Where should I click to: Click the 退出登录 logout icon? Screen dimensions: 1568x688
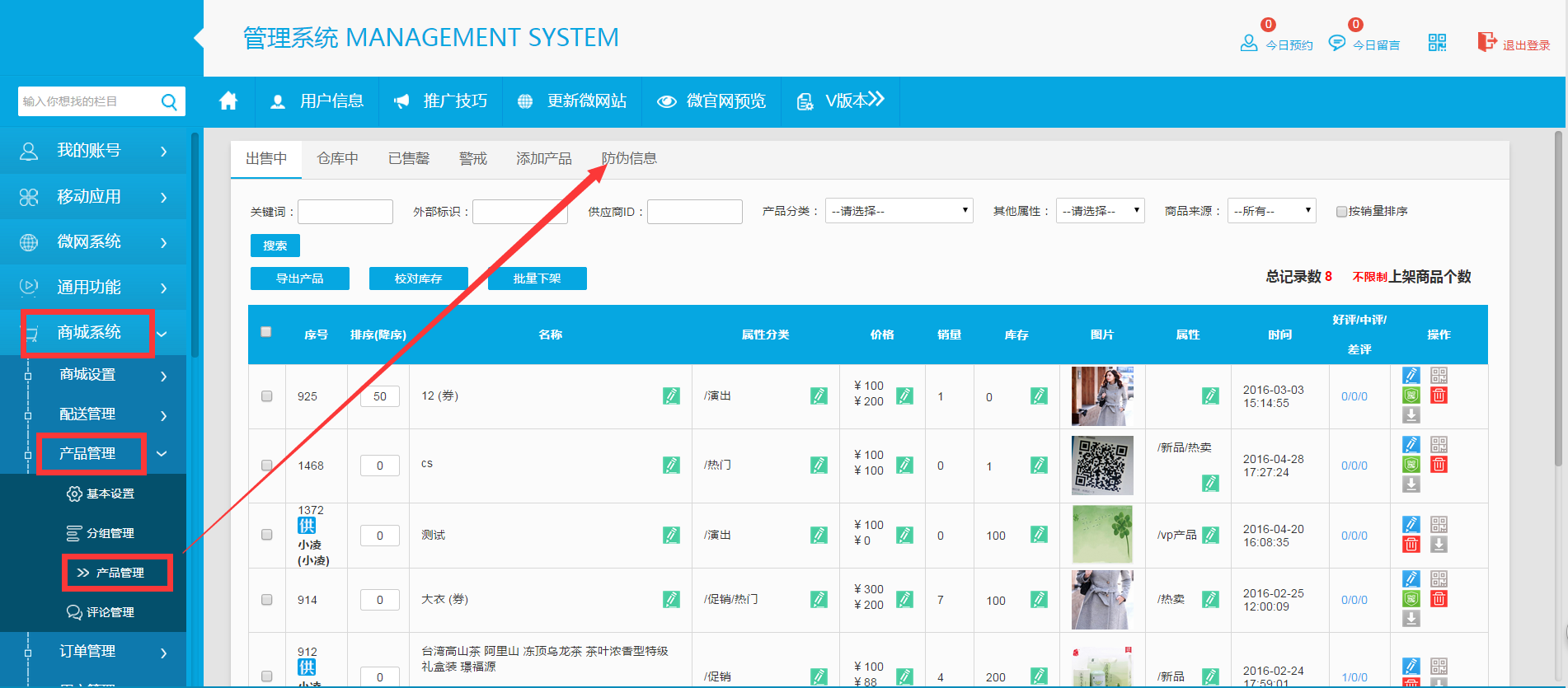click(1486, 42)
